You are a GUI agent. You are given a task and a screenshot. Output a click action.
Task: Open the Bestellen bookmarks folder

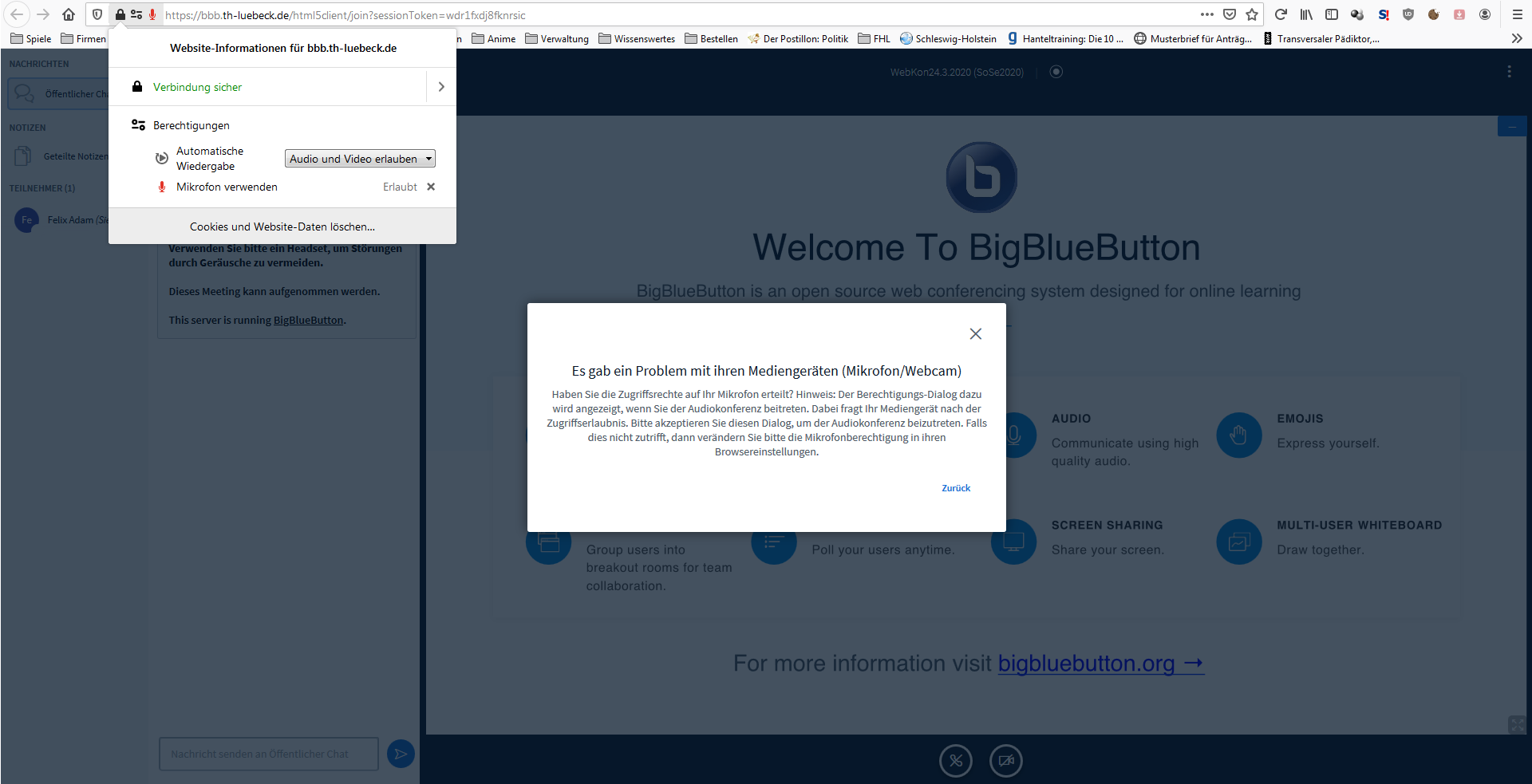[x=712, y=38]
